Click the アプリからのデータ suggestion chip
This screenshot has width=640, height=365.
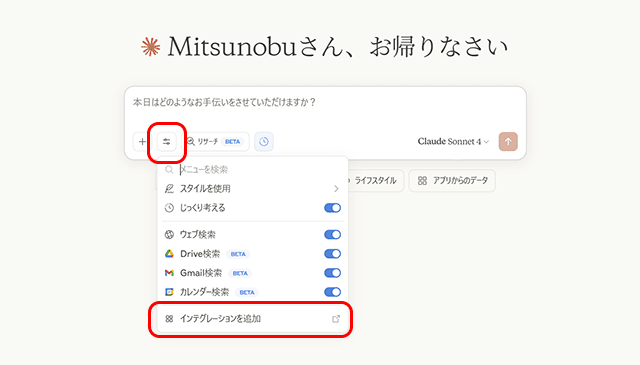pyautogui.click(x=452, y=180)
